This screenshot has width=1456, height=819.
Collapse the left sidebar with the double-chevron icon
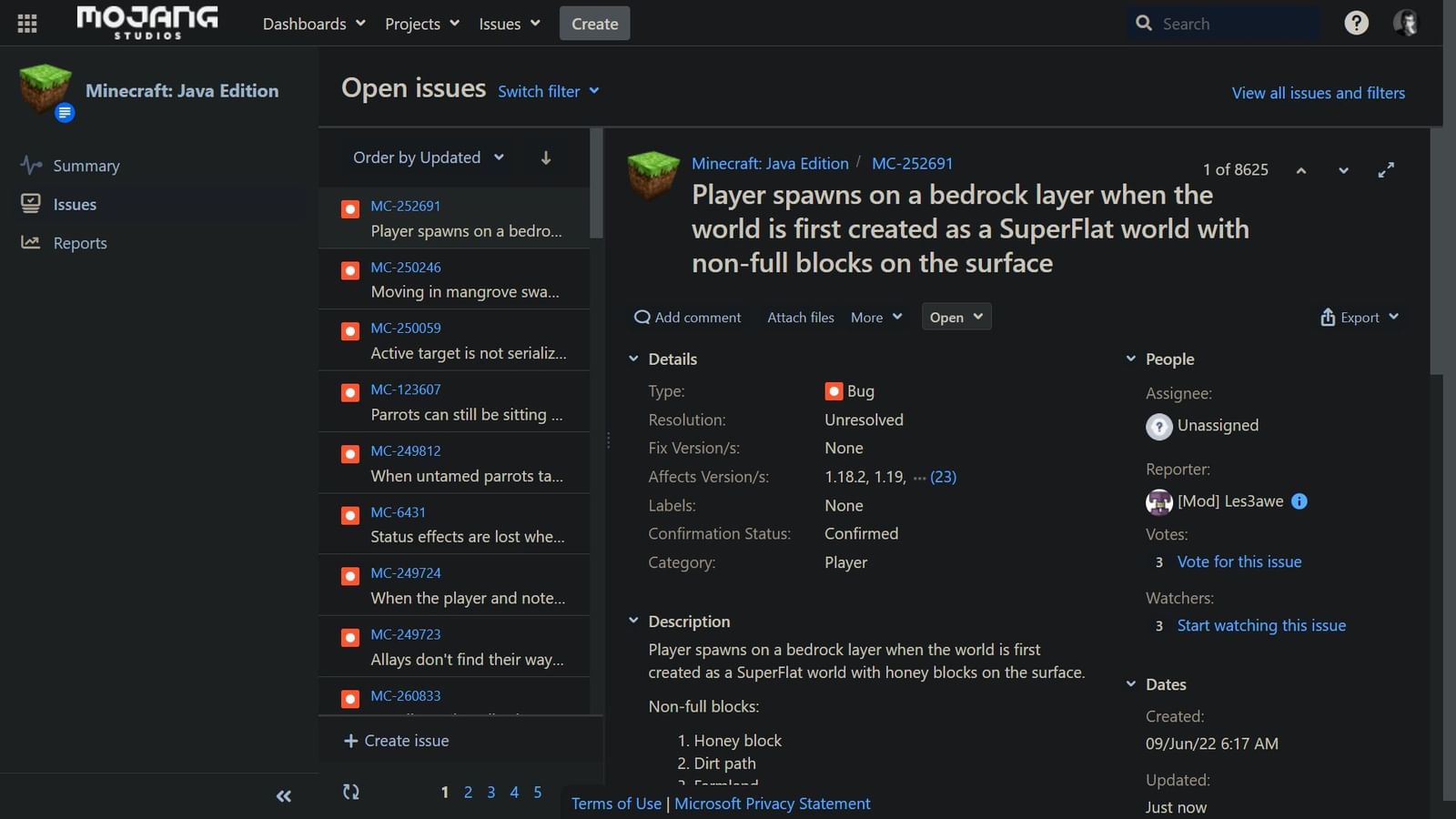[x=283, y=795]
